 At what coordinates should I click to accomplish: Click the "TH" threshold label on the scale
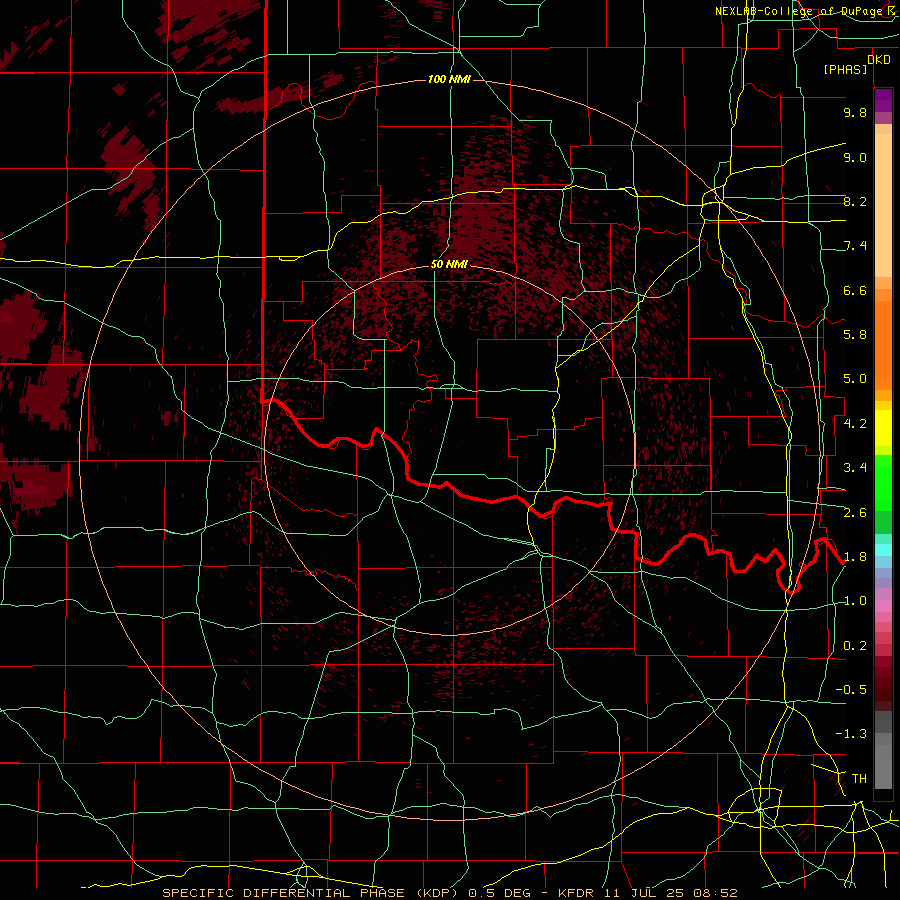(859, 779)
